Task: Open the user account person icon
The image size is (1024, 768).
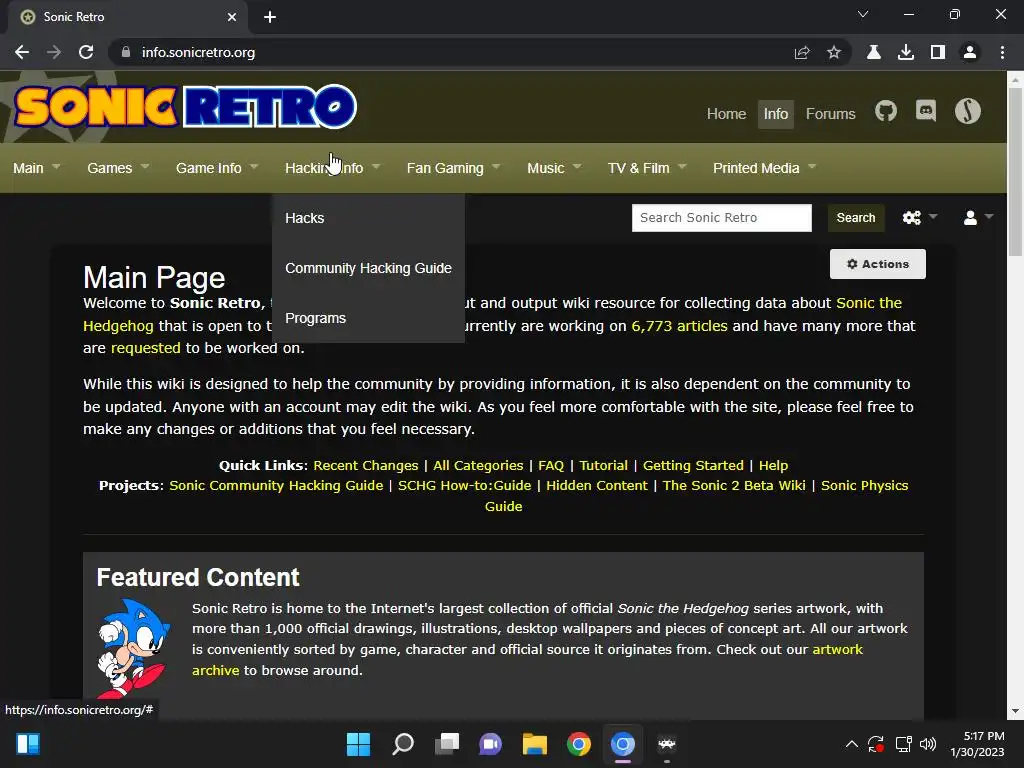Action: [x=970, y=217]
